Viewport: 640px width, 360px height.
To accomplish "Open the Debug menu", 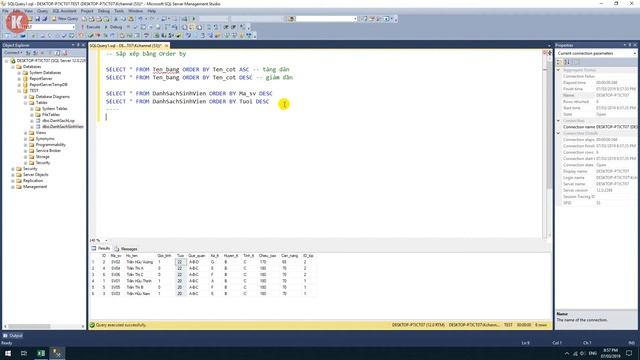I will coord(104,11).
